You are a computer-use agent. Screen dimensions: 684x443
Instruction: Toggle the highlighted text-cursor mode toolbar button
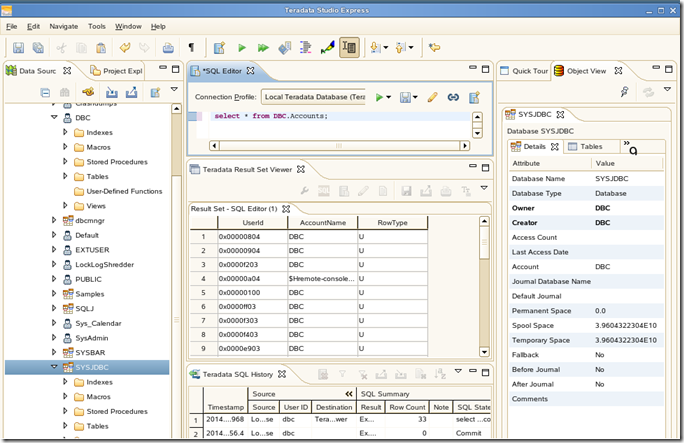349,48
